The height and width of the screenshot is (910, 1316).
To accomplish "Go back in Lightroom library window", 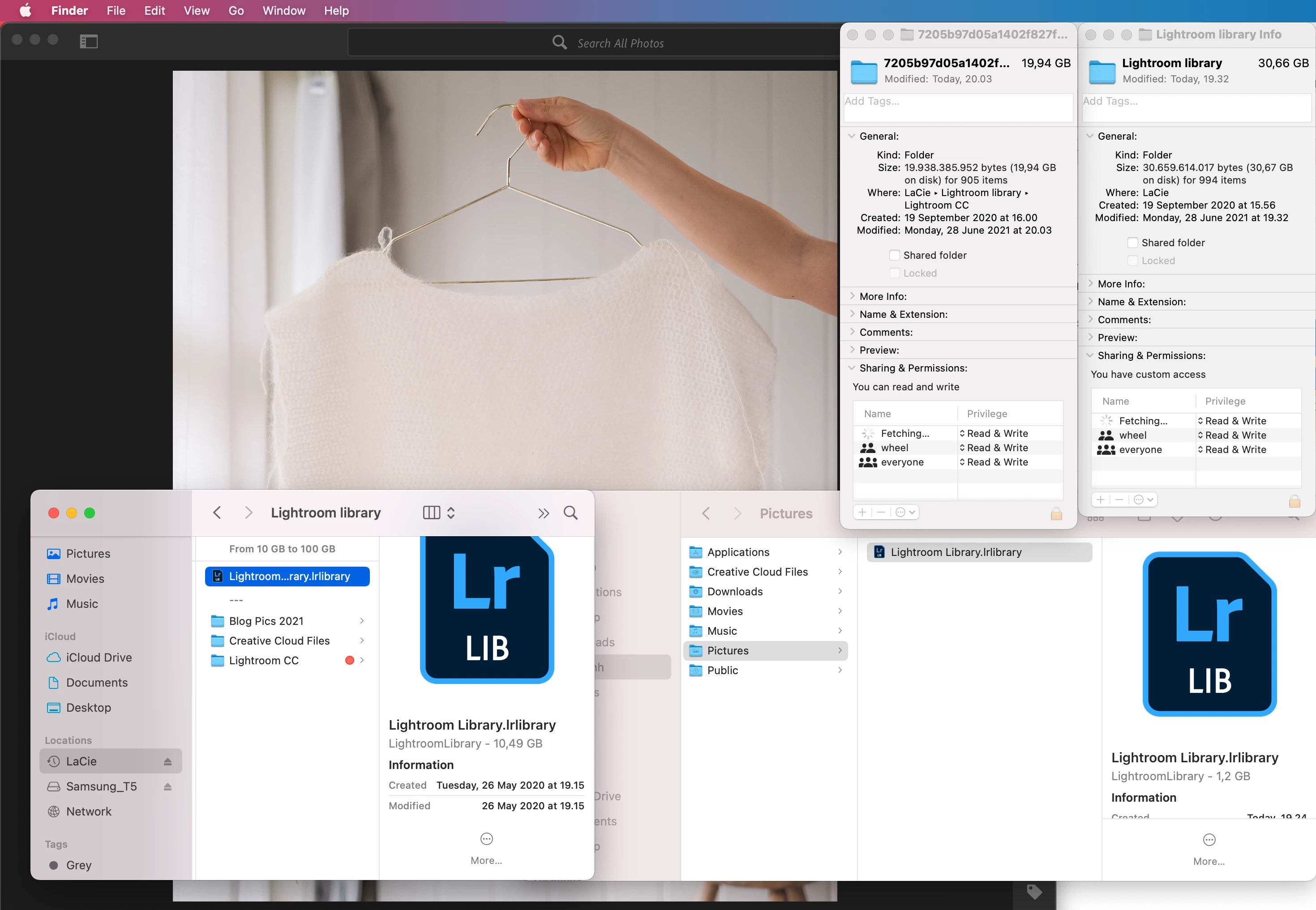I will pyautogui.click(x=217, y=513).
